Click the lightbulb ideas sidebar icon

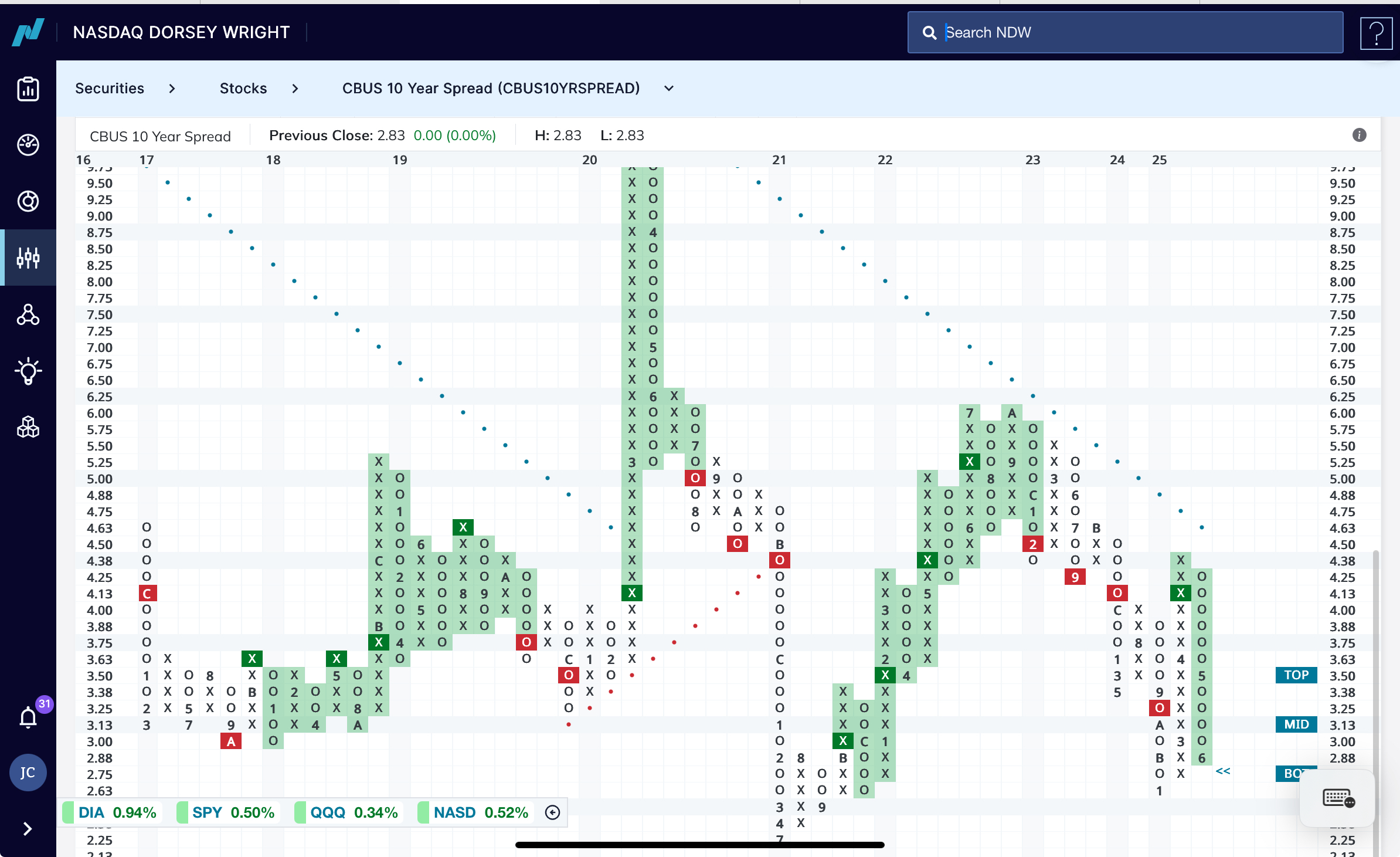click(28, 371)
